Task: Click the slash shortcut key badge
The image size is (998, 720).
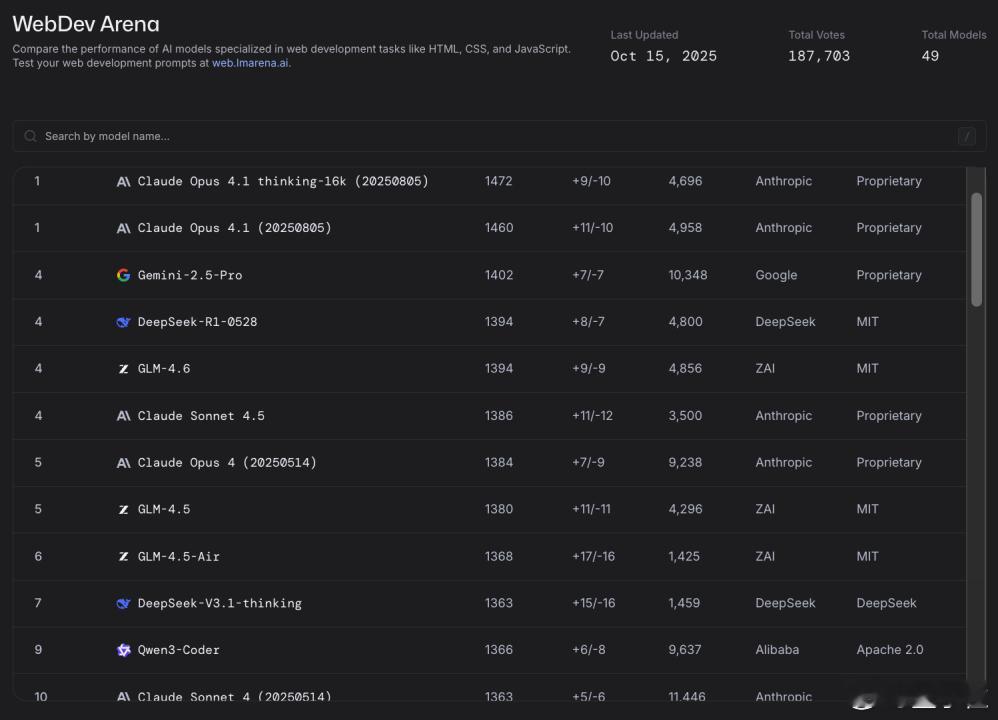Action: click(x=966, y=136)
